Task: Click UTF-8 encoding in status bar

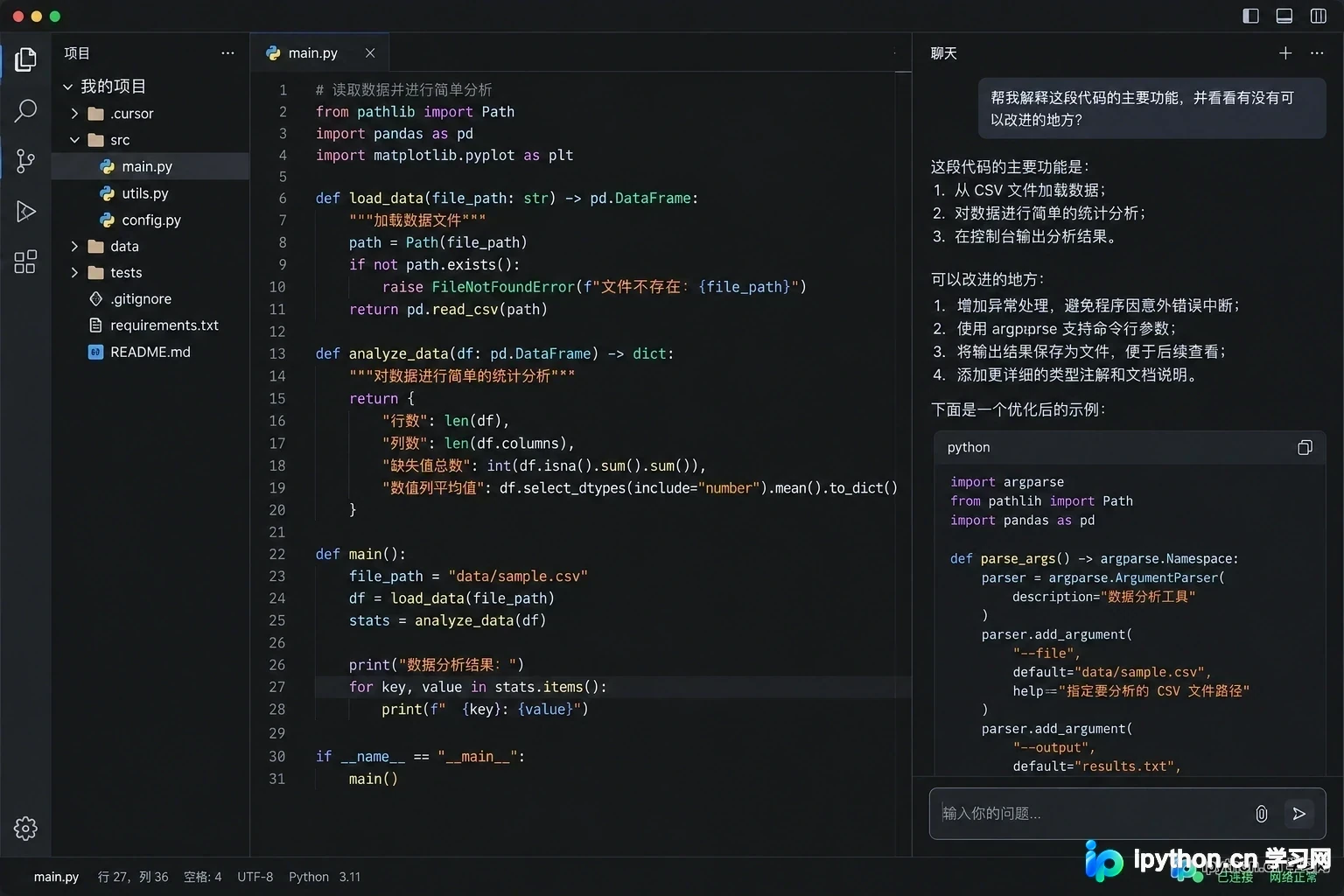Action: [x=255, y=877]
